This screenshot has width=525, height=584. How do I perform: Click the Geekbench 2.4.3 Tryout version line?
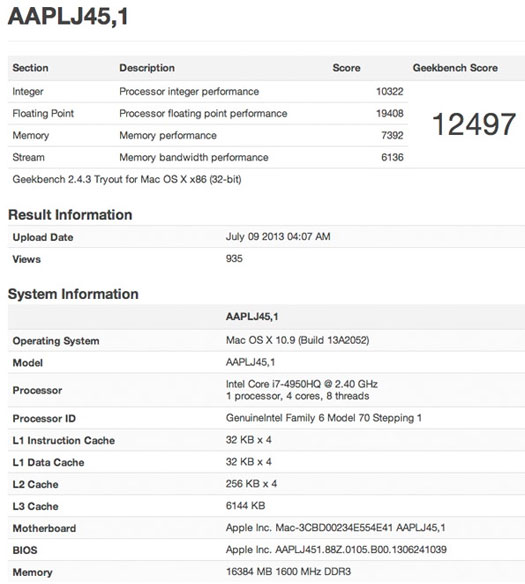tap(127, 180)
